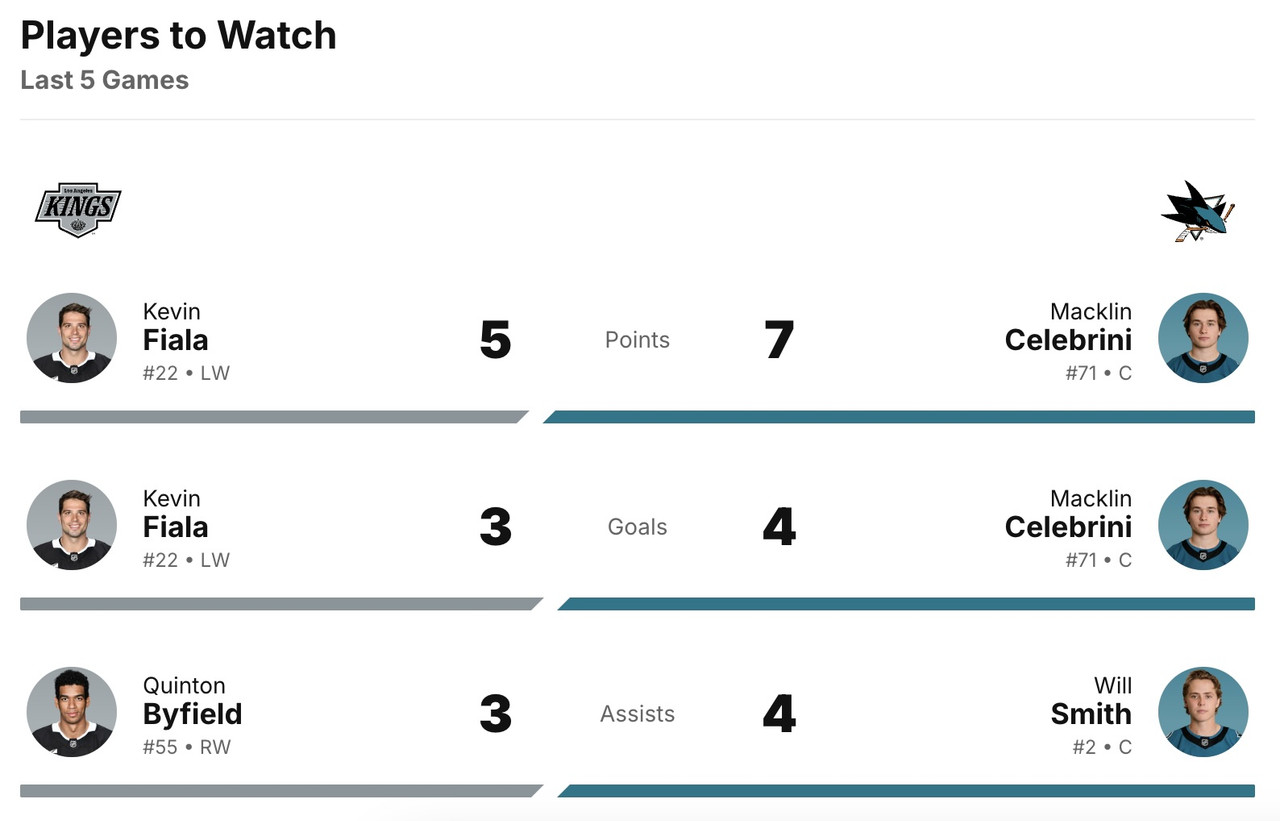This screenshot has width=1280, height=821.
Task: Click the Players to Watch heading
Action: (x=178, y=36)
